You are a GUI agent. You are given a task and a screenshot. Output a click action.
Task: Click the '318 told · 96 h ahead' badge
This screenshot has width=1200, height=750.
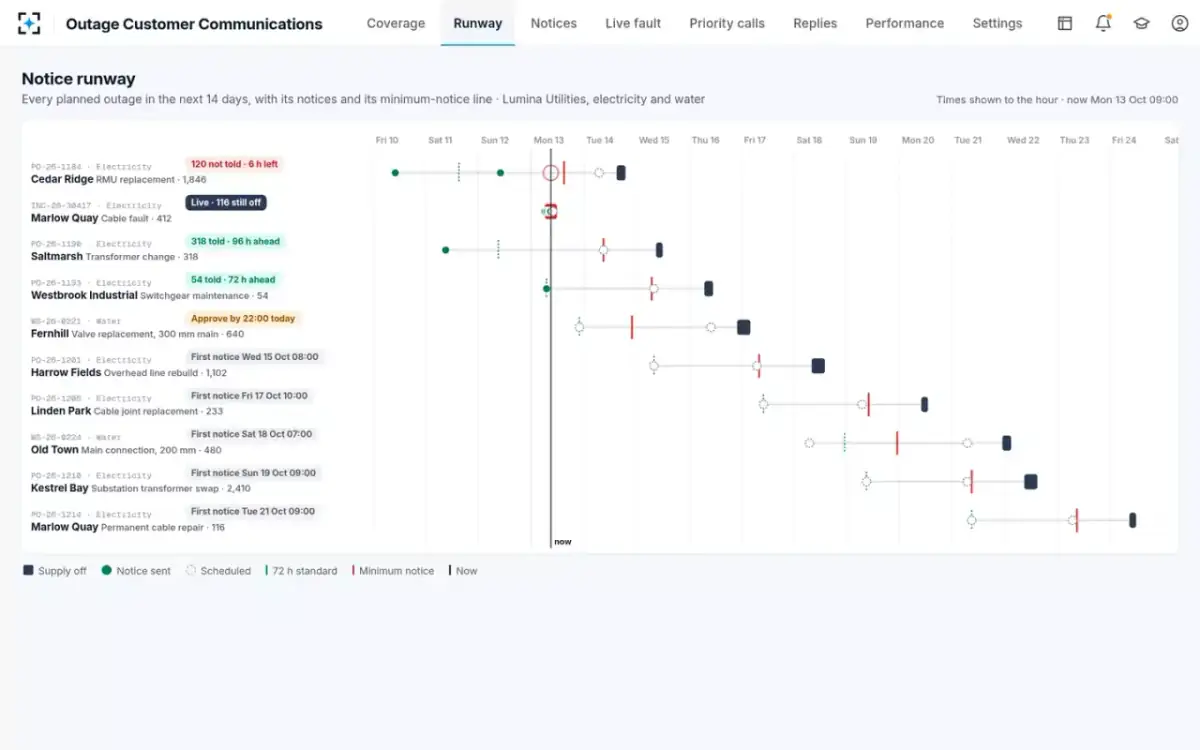click(x=236, y=241)
